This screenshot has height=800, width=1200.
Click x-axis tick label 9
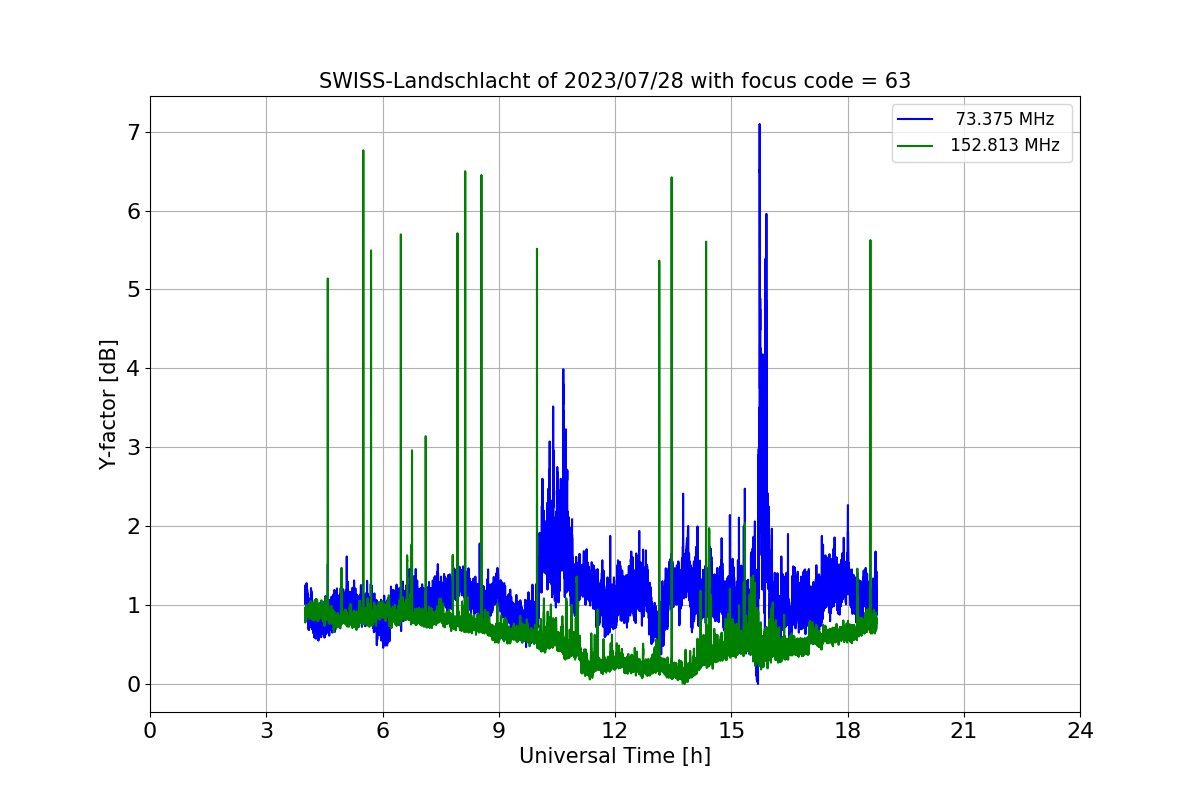499,731
